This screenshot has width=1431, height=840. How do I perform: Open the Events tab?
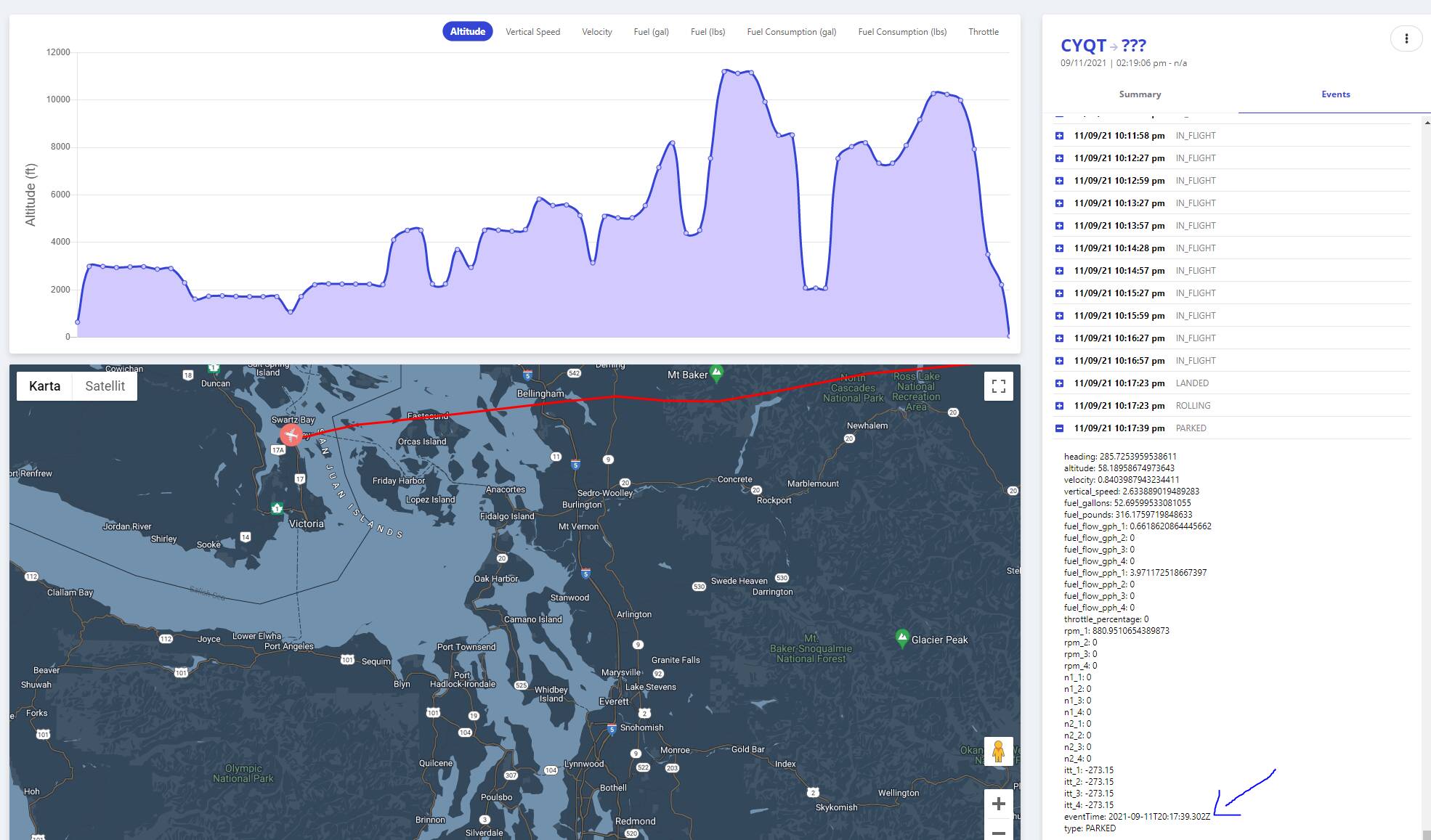[x=1335, y=94]
